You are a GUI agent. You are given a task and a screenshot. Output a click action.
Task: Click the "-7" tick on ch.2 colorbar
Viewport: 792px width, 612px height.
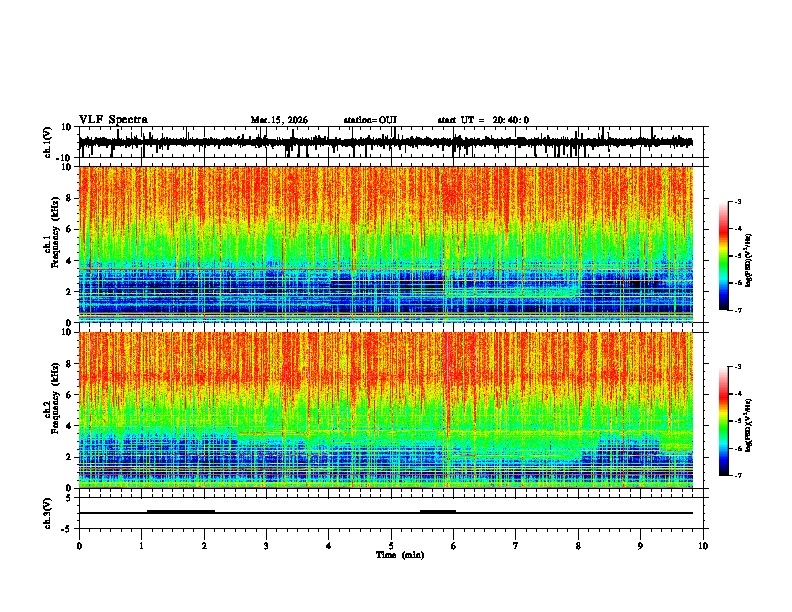coord(737,475)
